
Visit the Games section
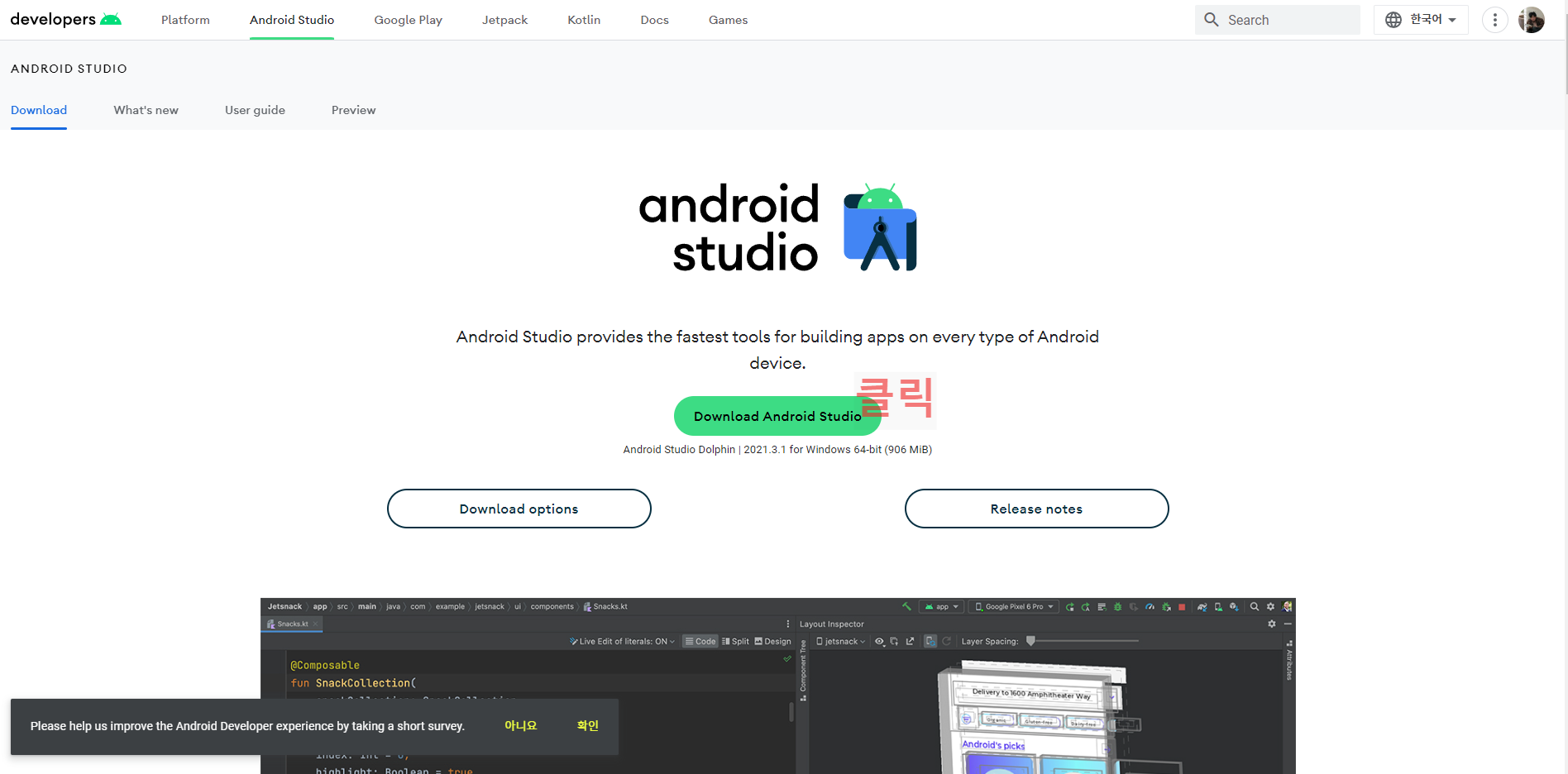tap(728, 20)
